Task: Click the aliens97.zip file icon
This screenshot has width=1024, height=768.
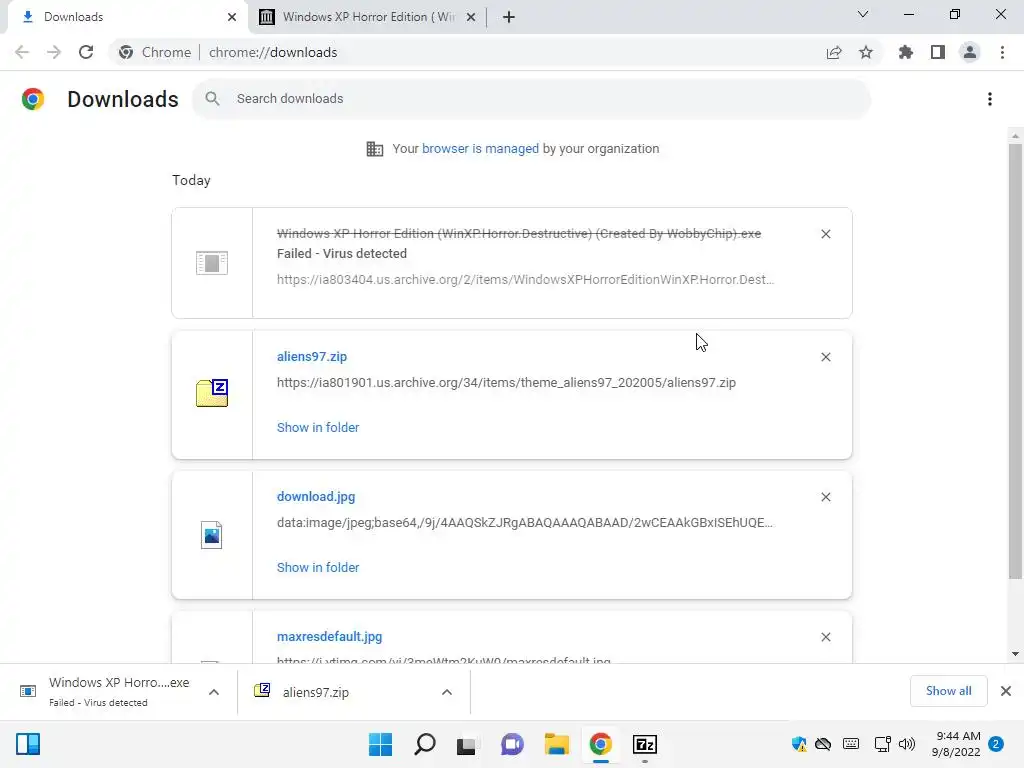Action: point(212,392)
